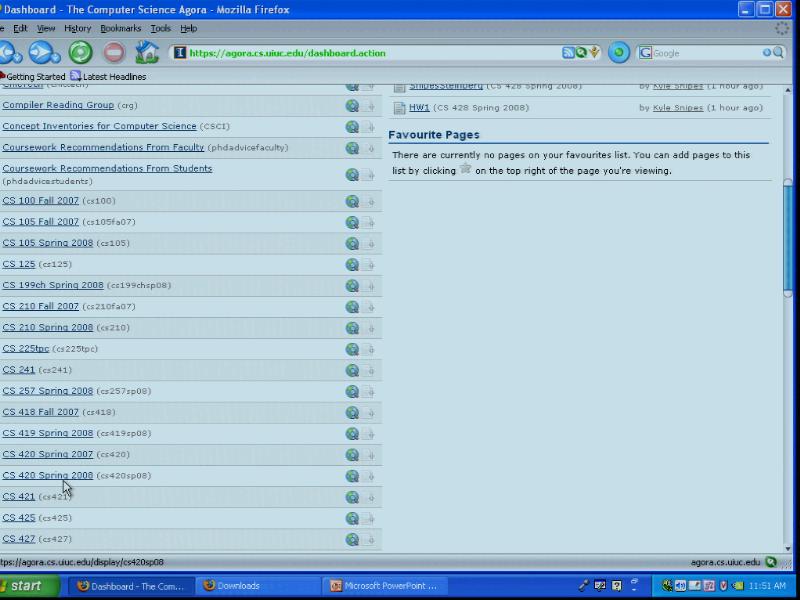Click the Forward navigation arrow

click(41, 52)
